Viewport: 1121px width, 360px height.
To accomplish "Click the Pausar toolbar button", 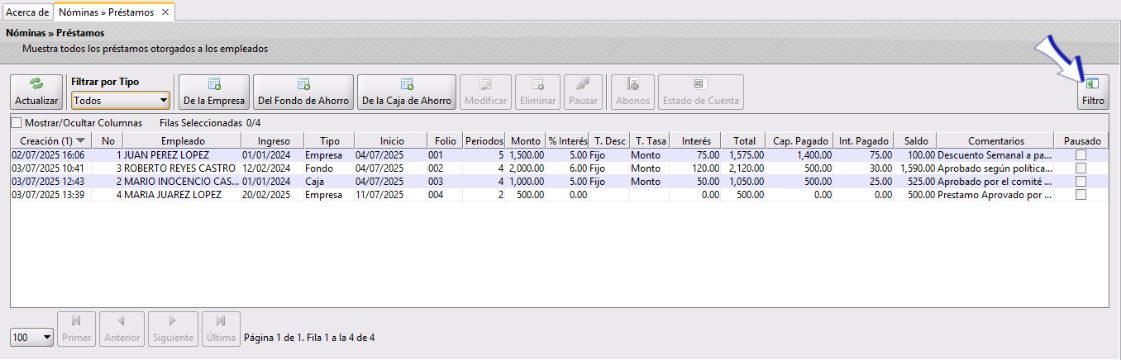I will coord(583,92).
